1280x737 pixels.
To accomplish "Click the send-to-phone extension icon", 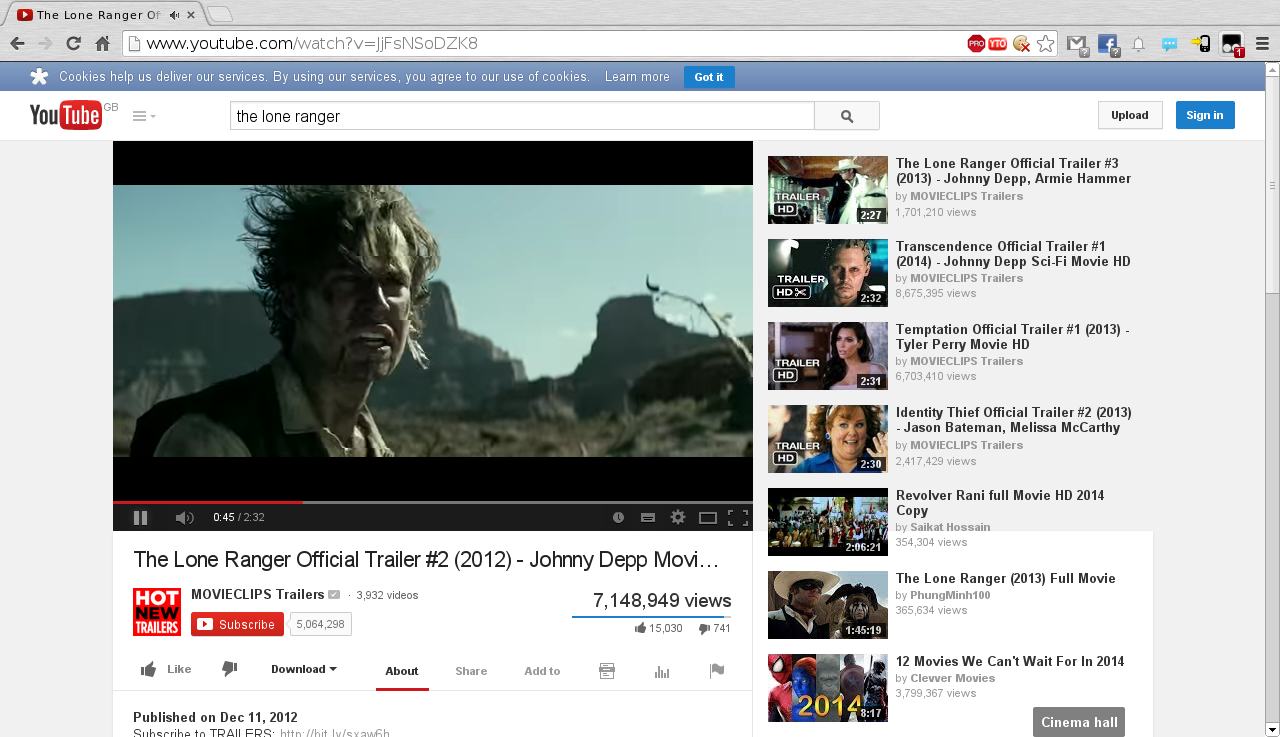I will coord(1201,44).
